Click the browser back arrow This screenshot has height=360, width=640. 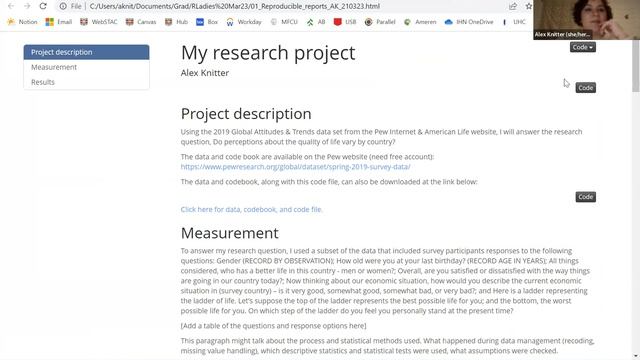click(11, 6)
